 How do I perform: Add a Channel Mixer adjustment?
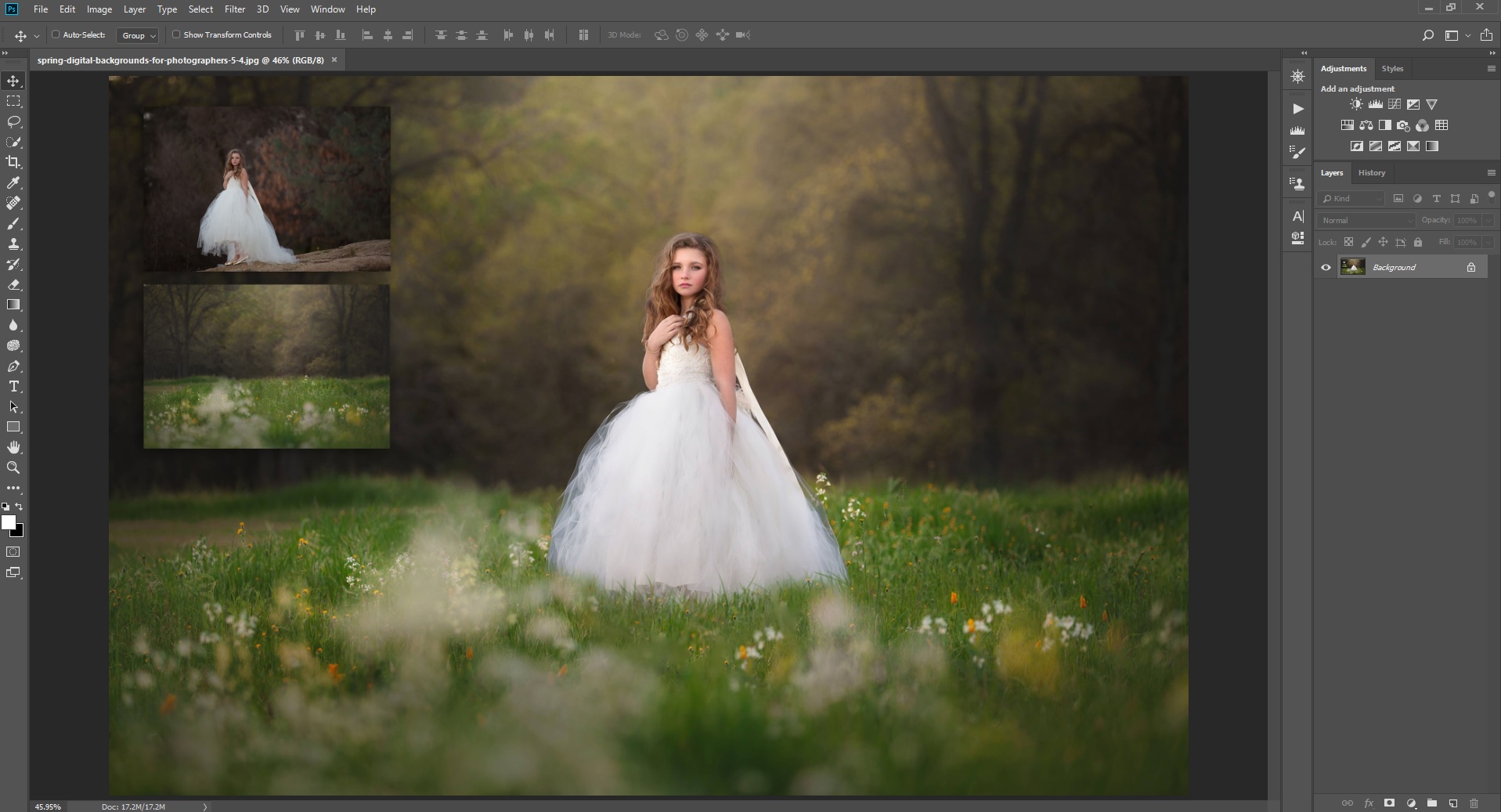coord(1422,125)
